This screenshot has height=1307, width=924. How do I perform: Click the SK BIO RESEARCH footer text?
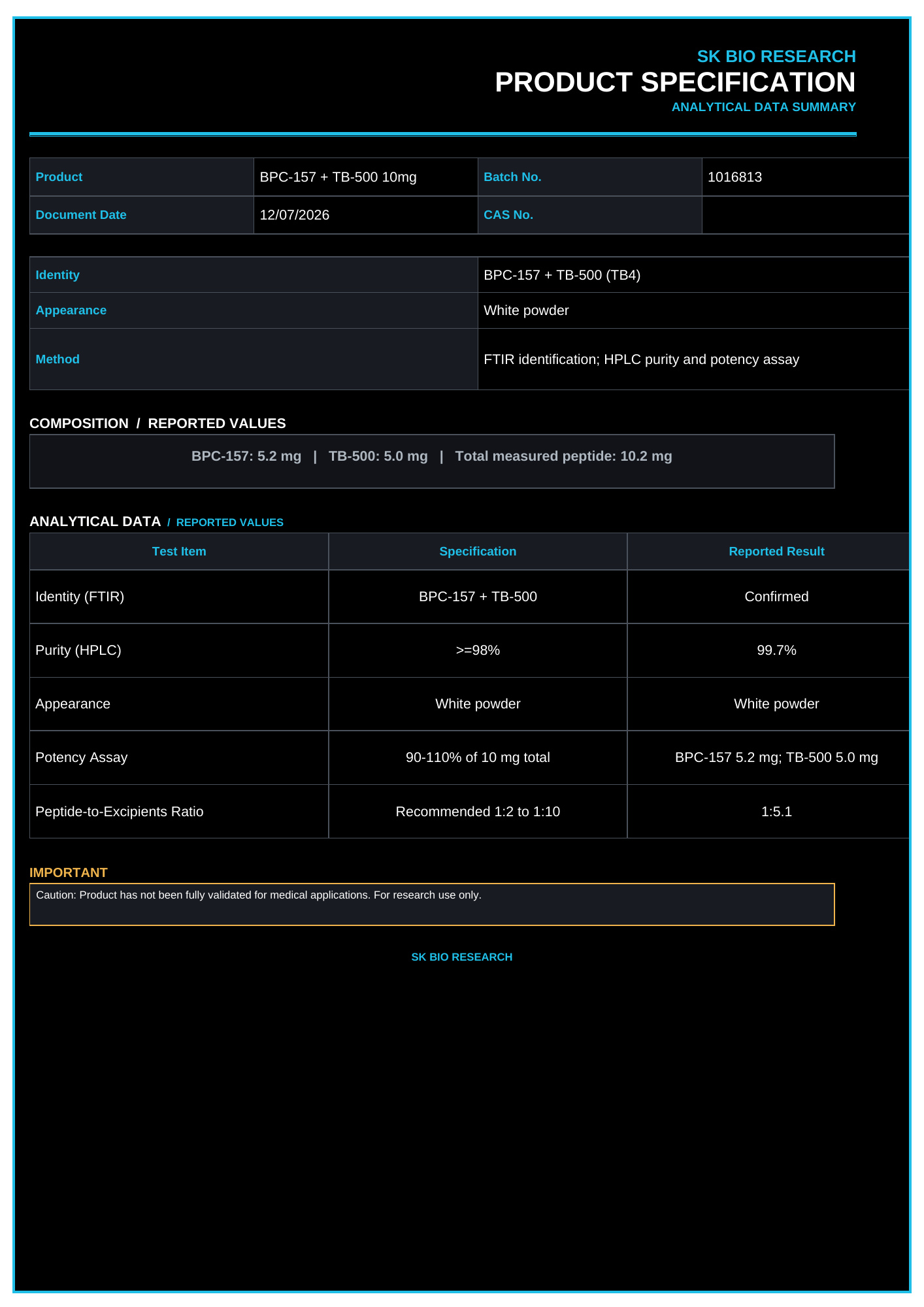461,957
